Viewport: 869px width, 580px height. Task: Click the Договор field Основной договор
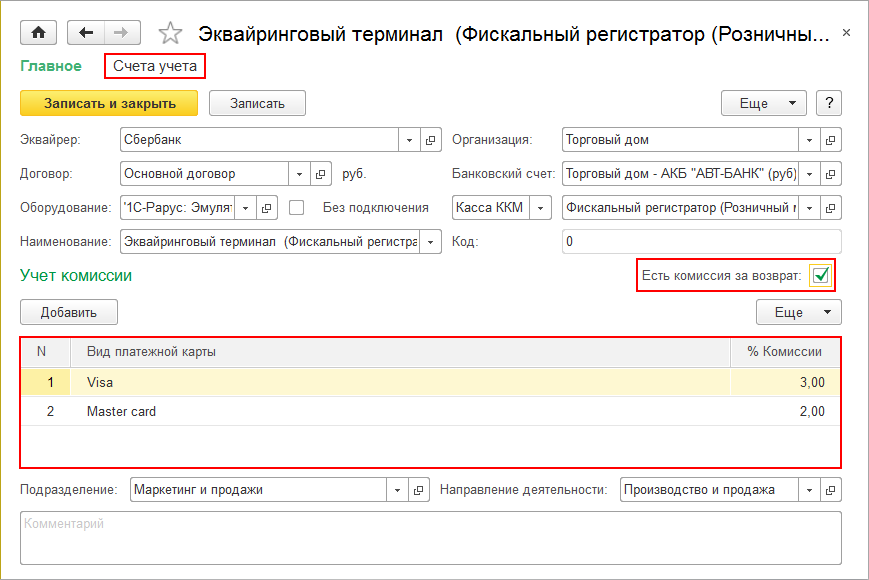click(x=205, y=174)
